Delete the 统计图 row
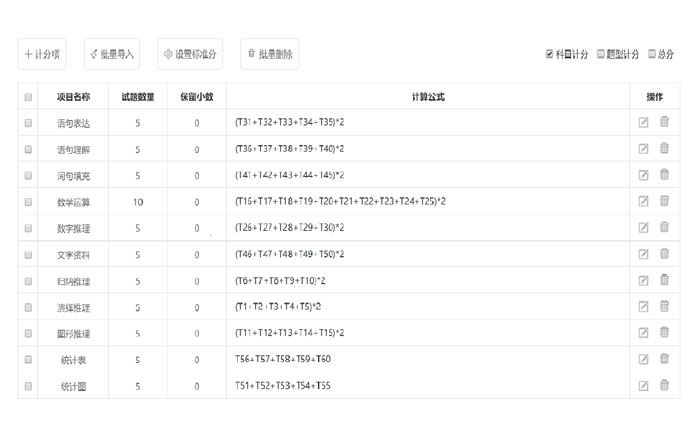The image size is (700, 445). coord(664,385)
